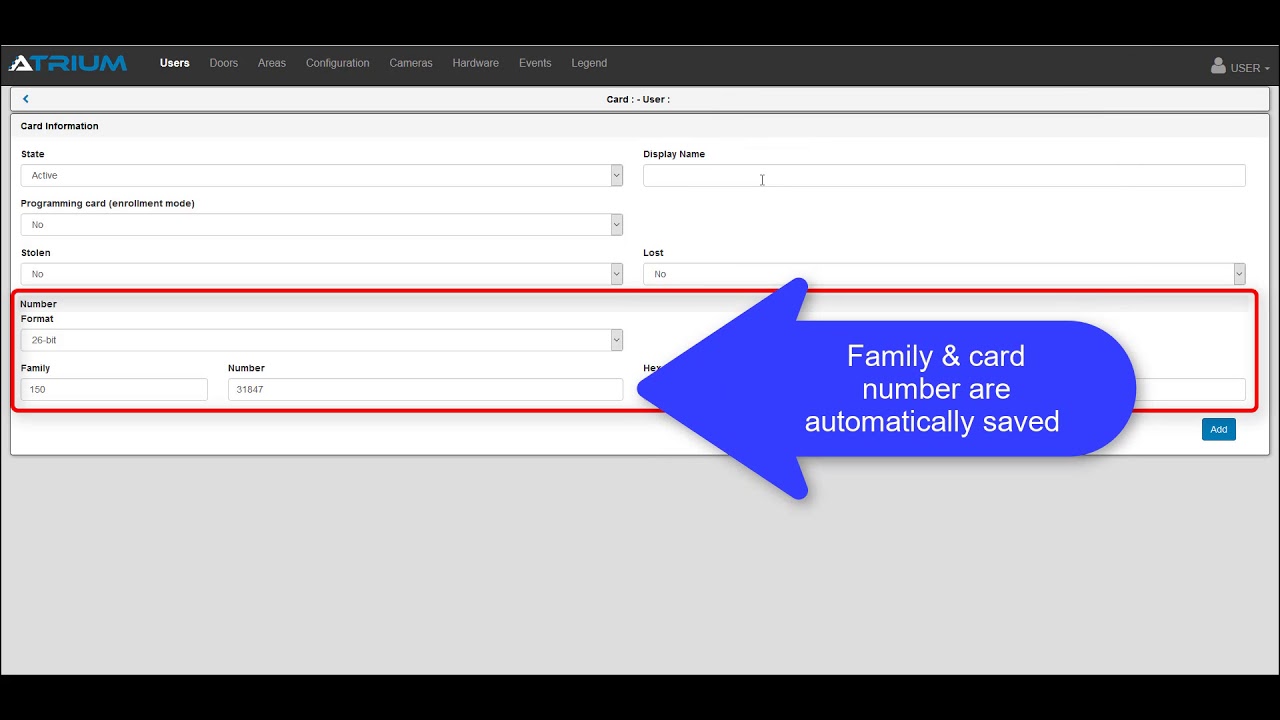Open the Hardware menu
1280x720 pixels.
click(x=476, y=63)
